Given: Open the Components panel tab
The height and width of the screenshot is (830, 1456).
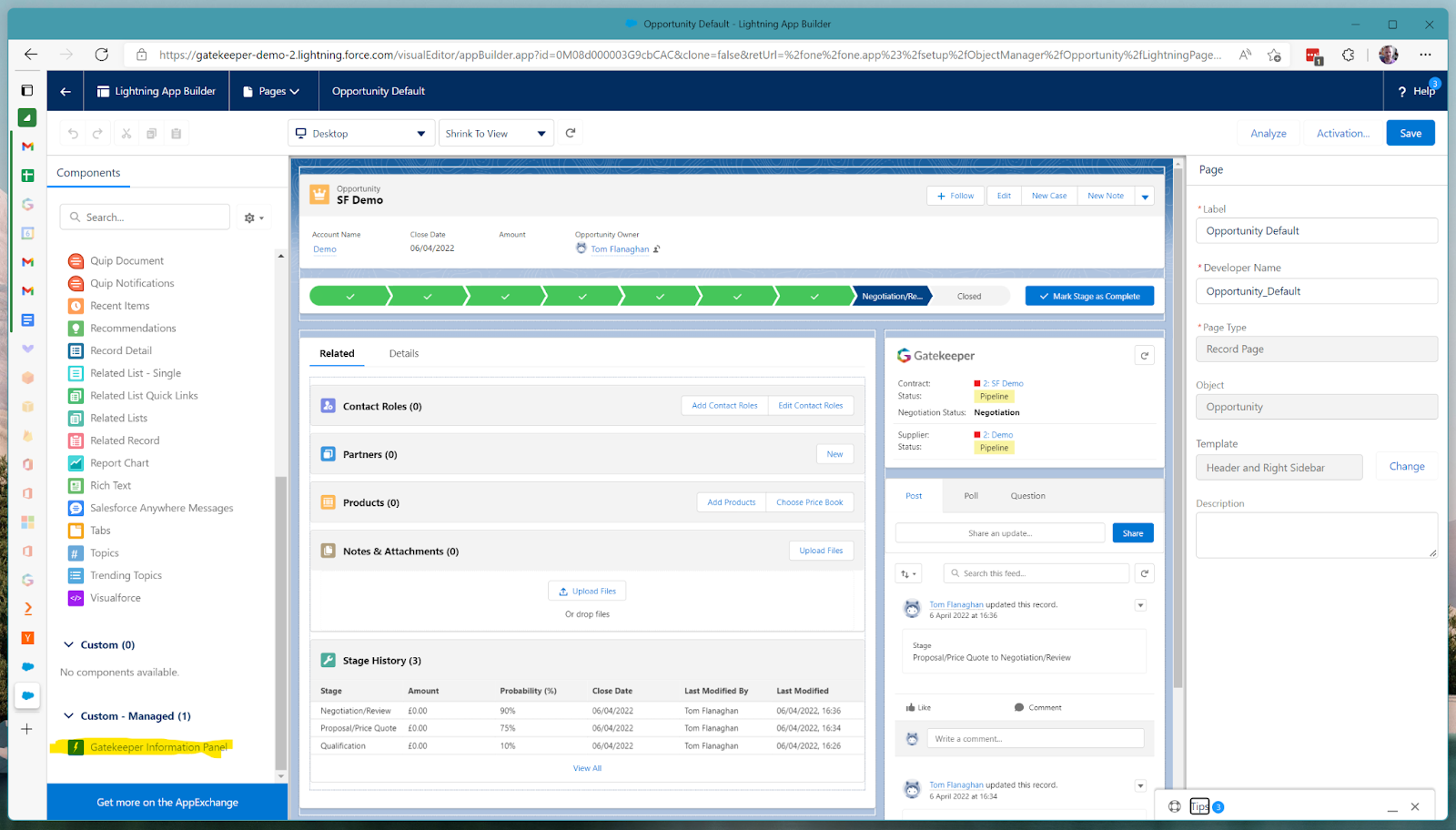Looking at the screenshot, I should (88, 173).
